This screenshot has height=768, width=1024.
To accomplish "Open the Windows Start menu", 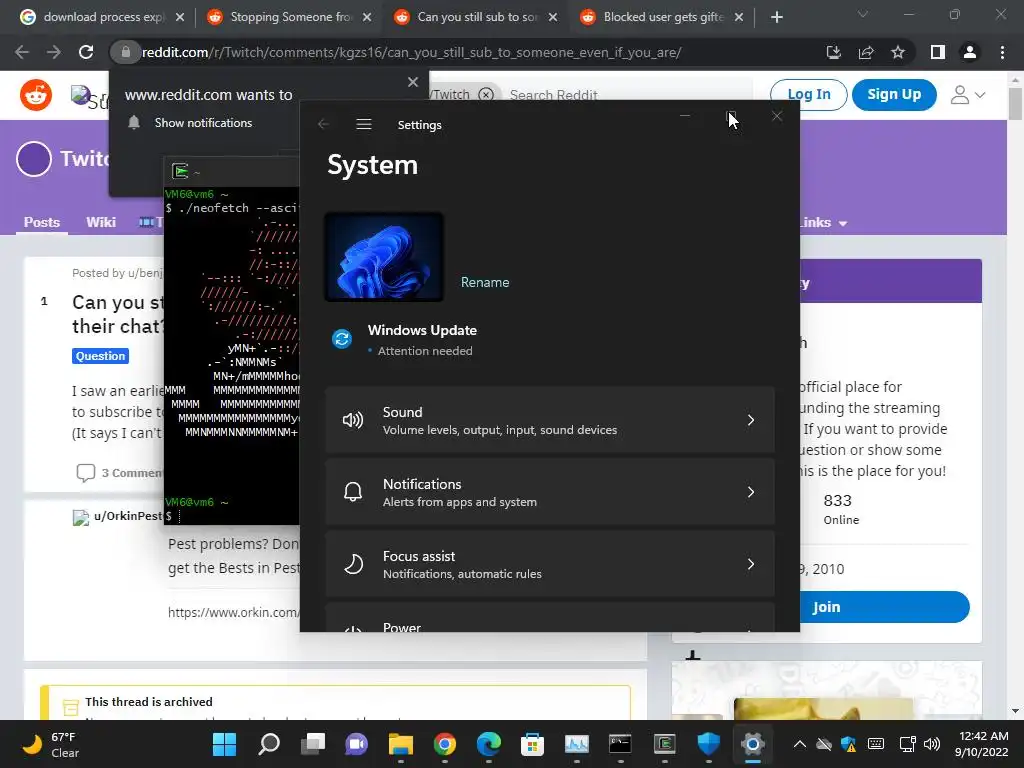I will pyautogui.click(x=224, y=744).
